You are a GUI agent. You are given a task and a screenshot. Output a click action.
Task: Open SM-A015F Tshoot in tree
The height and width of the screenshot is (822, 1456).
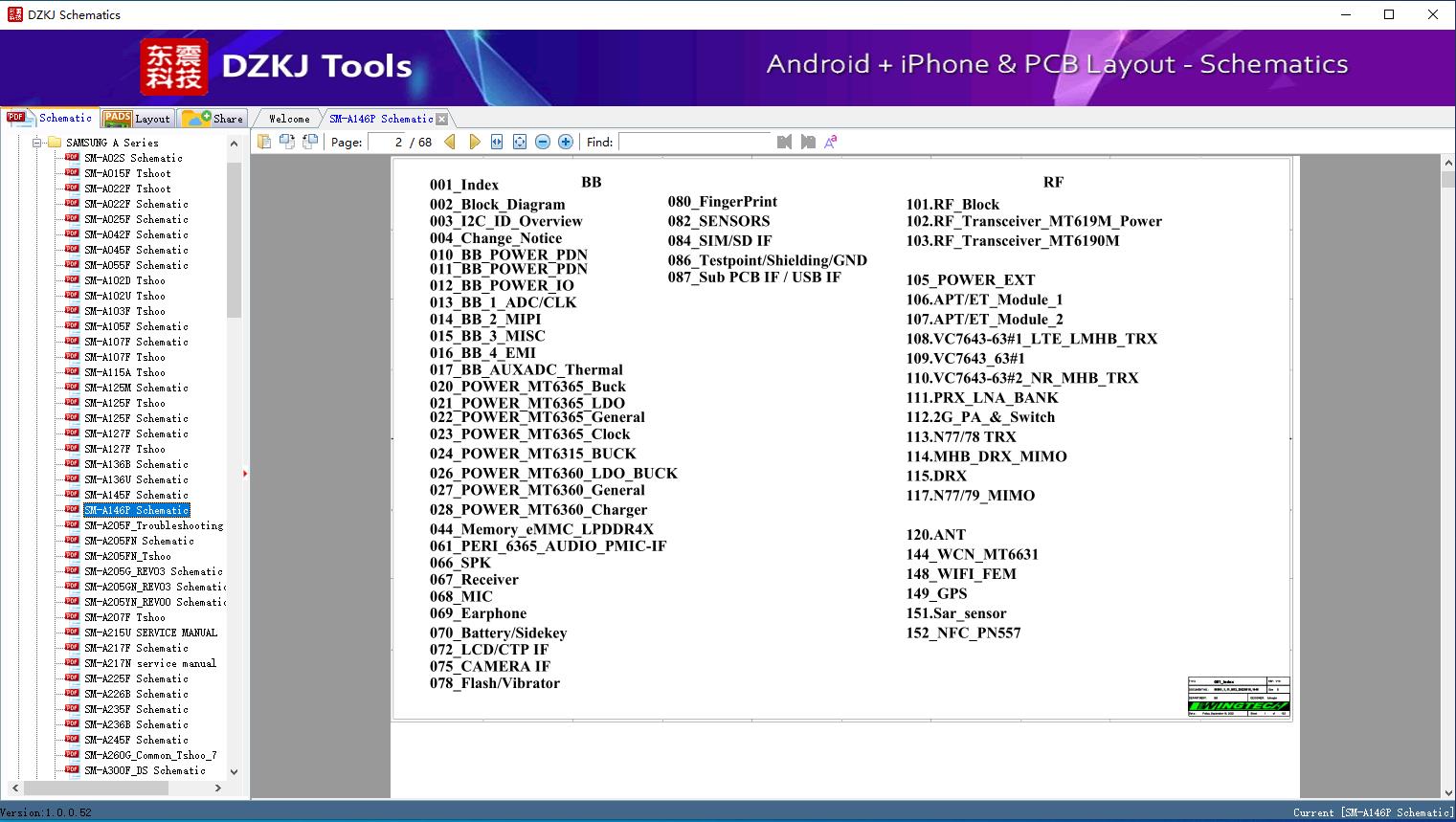[127, 173]
